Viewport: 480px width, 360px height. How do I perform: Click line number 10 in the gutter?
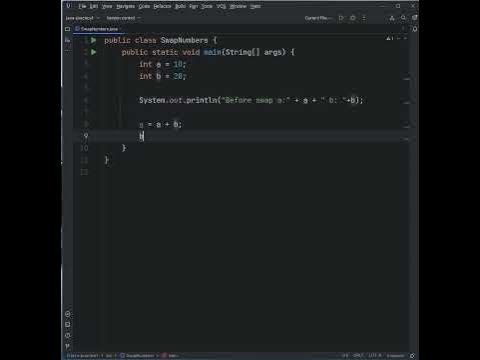(84, 148)
